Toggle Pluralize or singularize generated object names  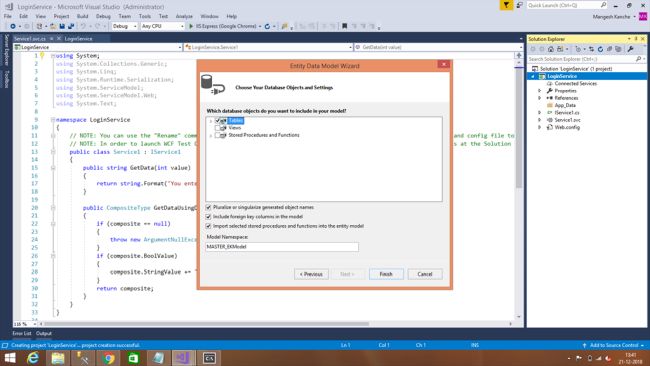click(209, 207)
